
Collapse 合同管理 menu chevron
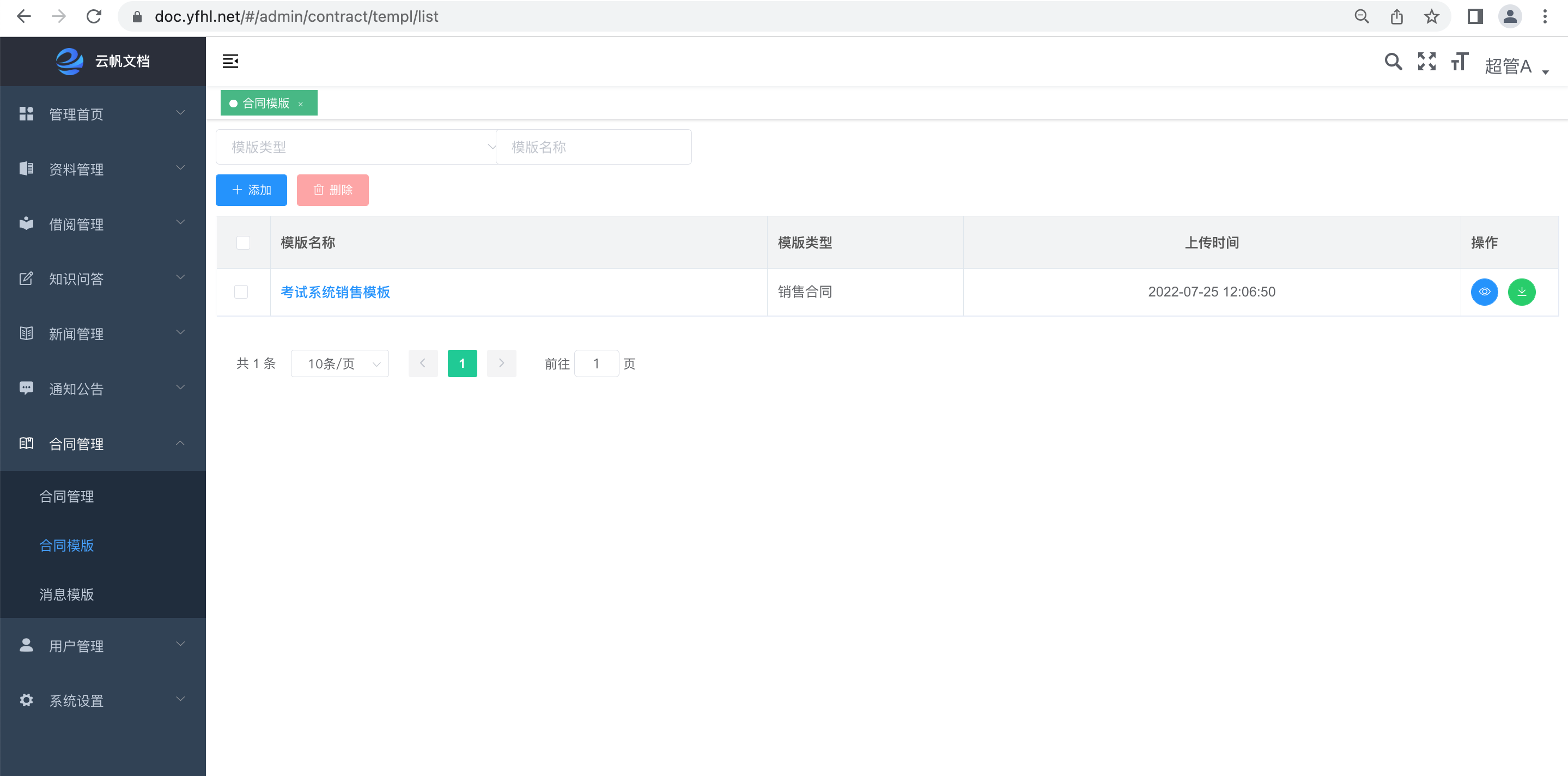180,442
